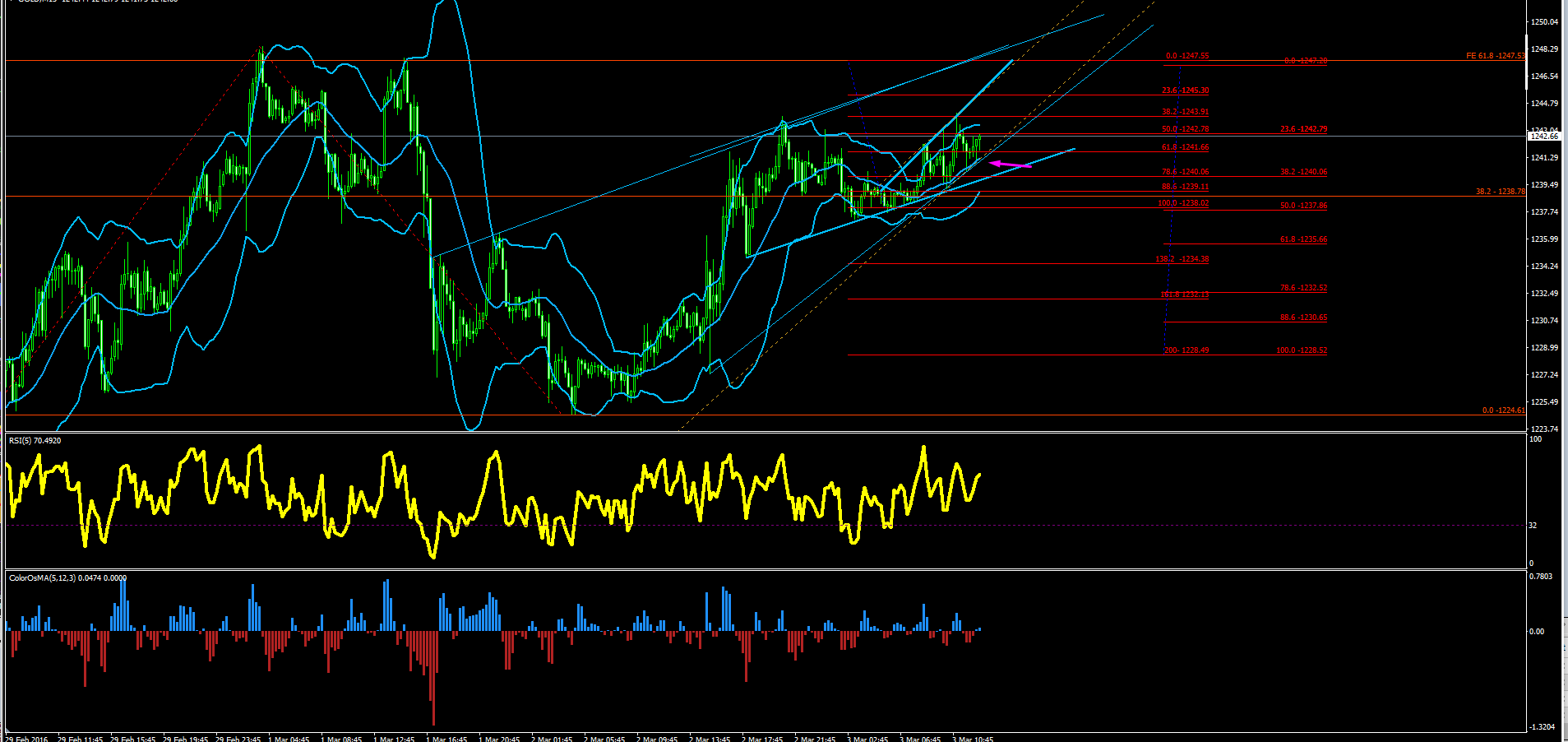Image resolution: width=1568 pixels, height=742 pixels.
Task: Click price axis value 1248.29
Action: coord(1545,49)
